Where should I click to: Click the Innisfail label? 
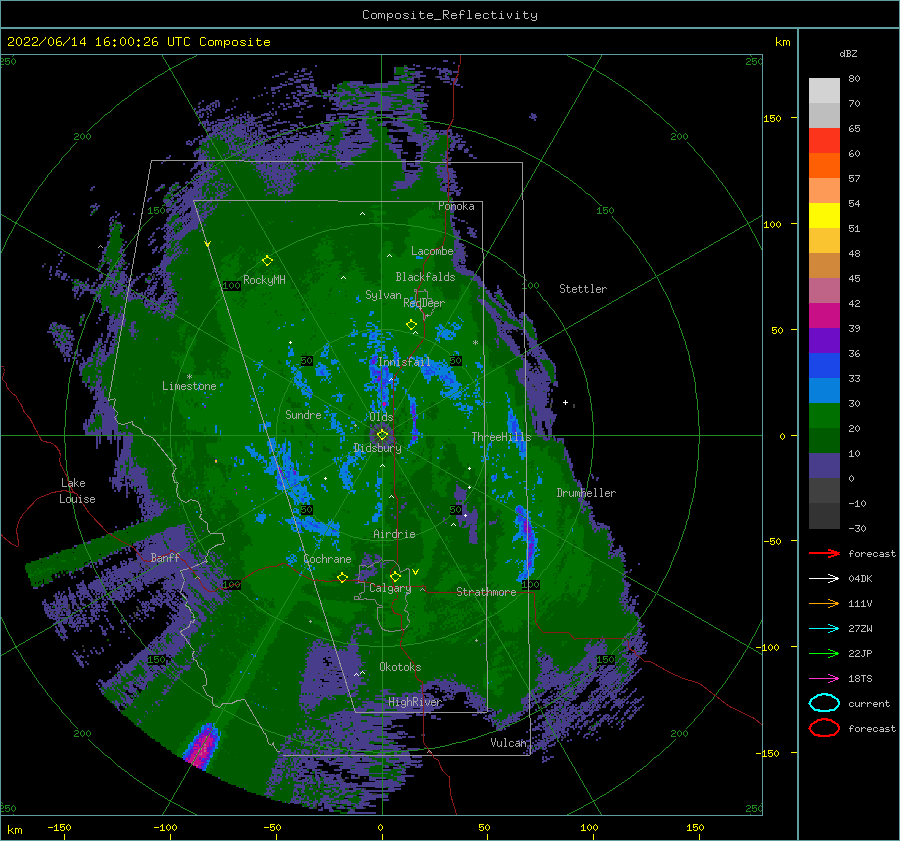pos(404,362)
